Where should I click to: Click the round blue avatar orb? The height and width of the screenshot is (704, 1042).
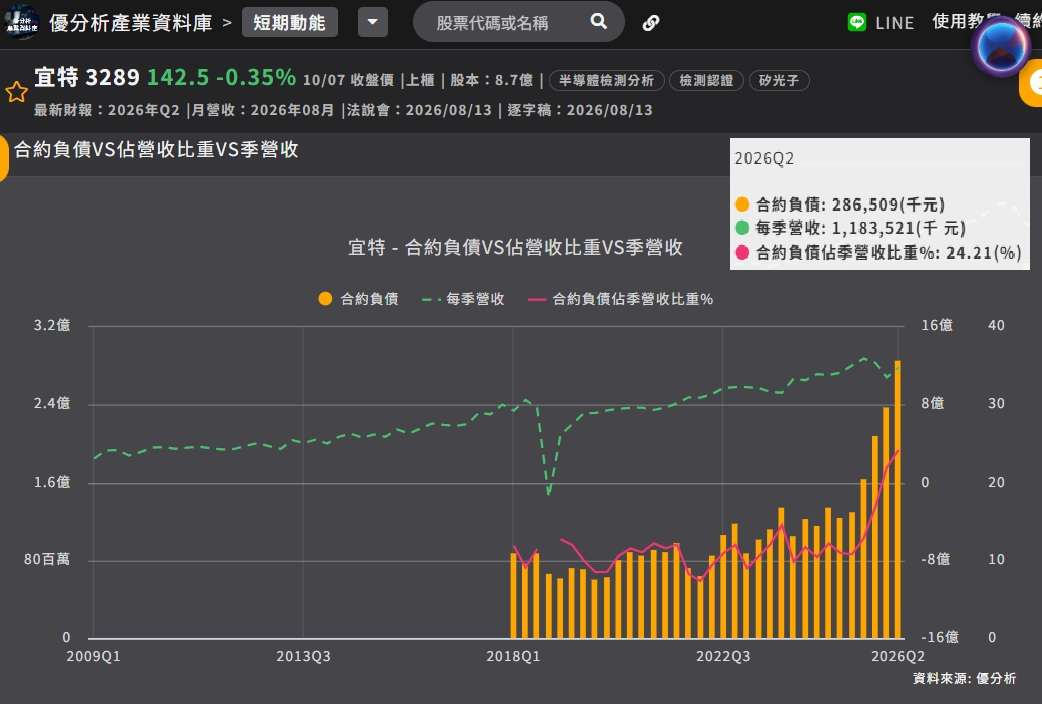(x=1000, y=47)
